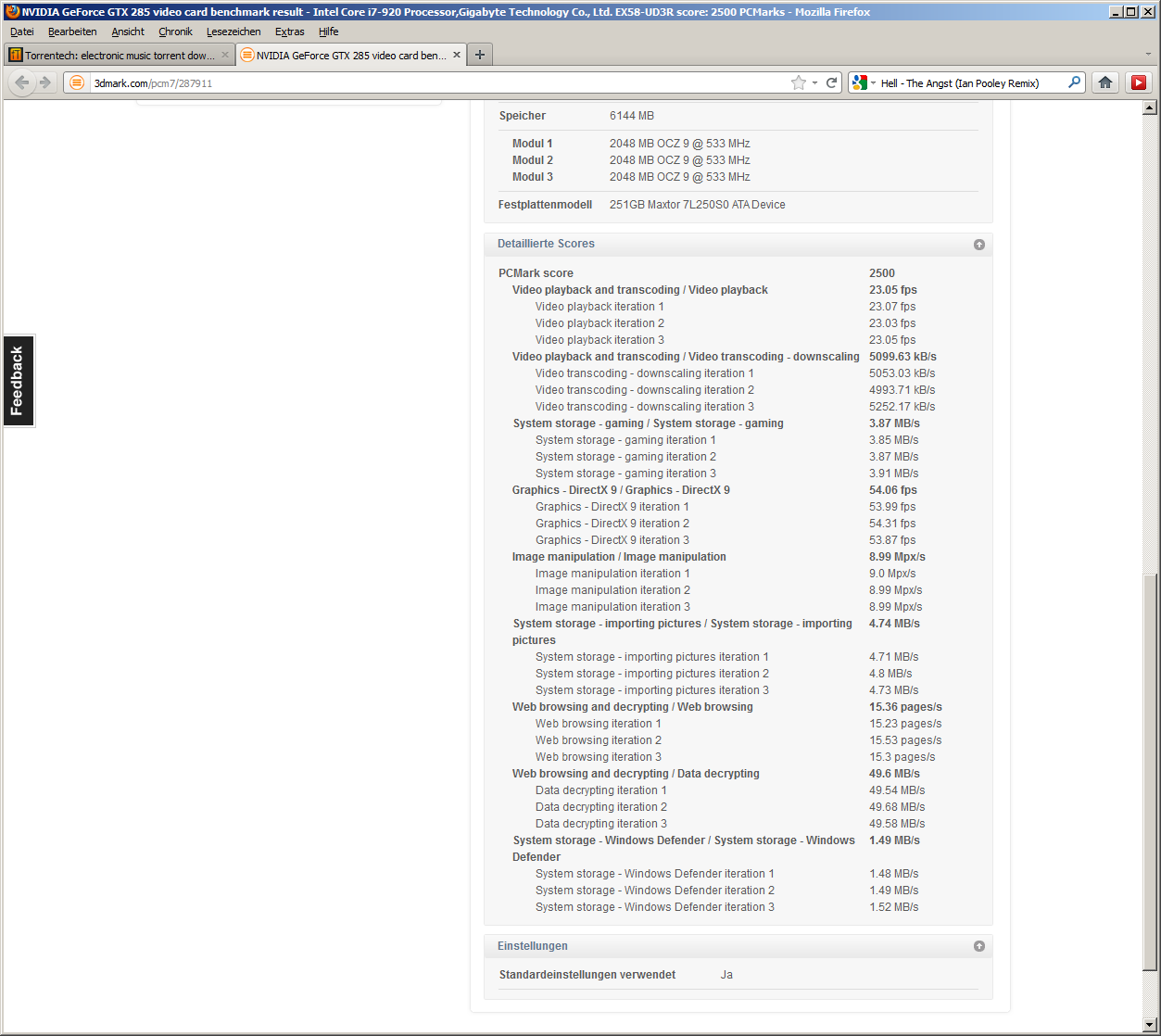Go back with the Firefox back arrow

click(x=22, y=82)
